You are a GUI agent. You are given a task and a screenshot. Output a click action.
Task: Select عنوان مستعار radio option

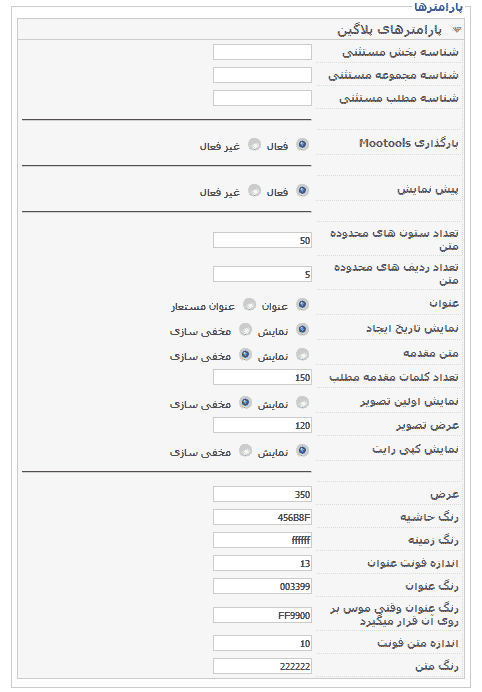249,305
